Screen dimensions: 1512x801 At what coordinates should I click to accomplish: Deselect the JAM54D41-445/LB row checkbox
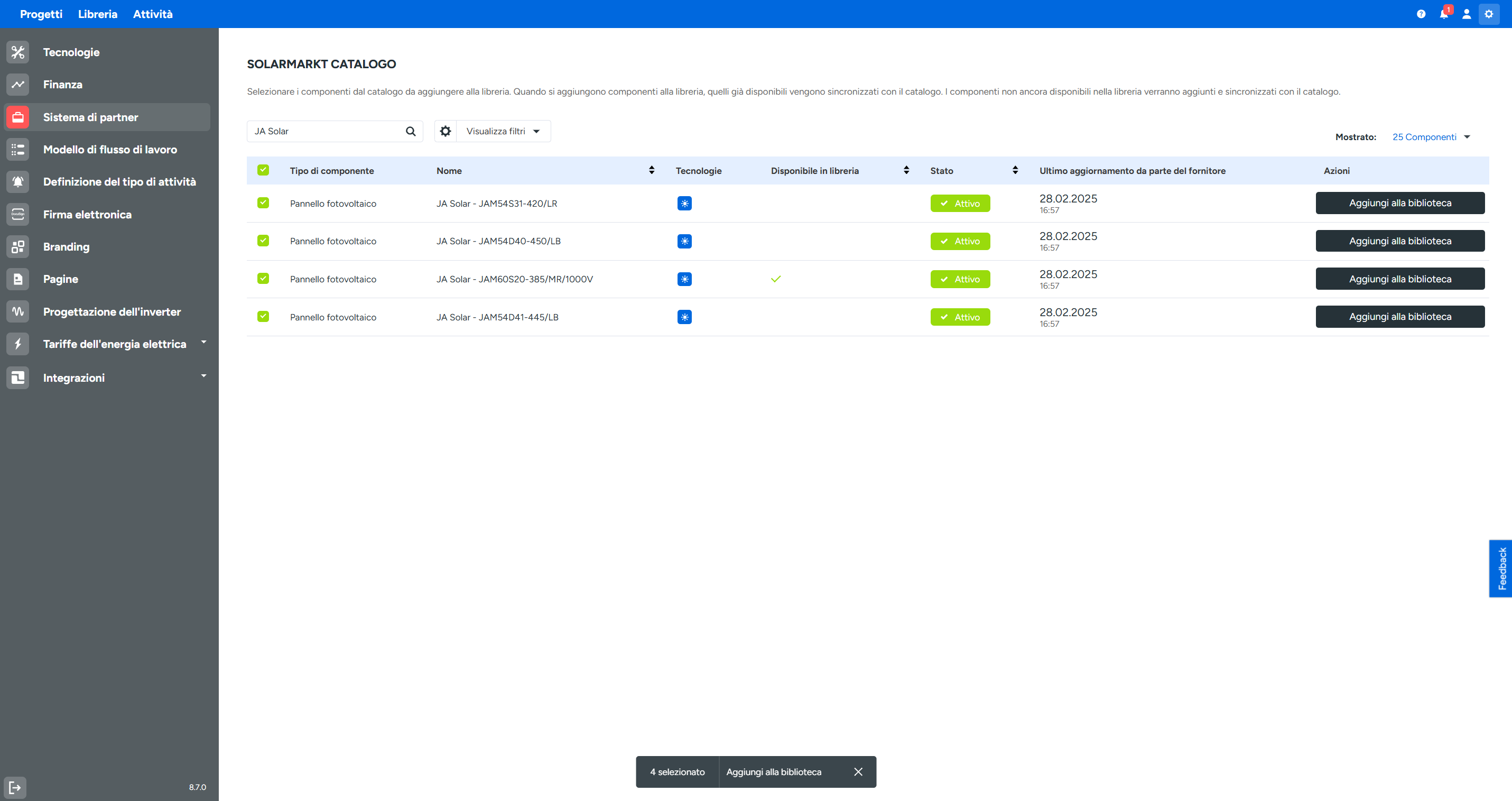click(x=263, y=317)
